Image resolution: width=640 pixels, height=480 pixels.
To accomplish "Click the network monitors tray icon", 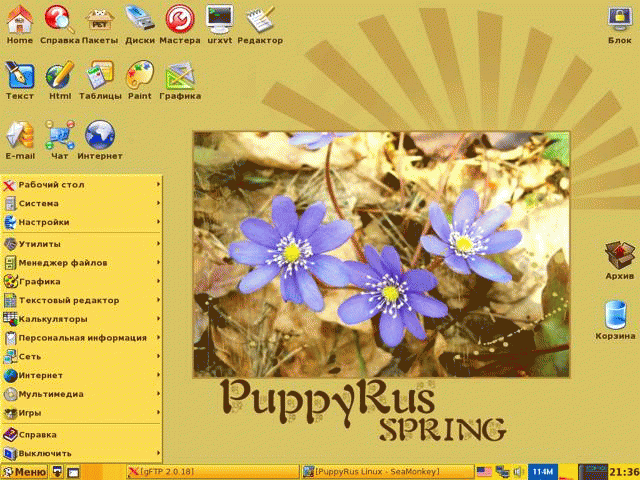I will tap(502, 472).
